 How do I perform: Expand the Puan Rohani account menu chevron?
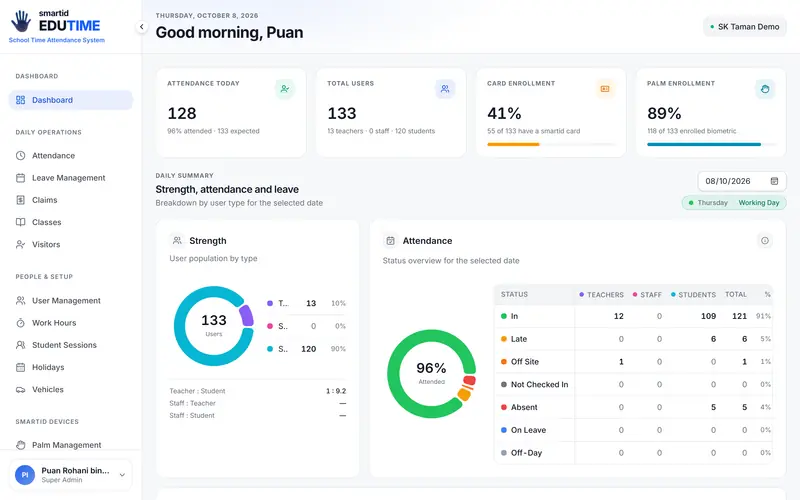(122, 474)
